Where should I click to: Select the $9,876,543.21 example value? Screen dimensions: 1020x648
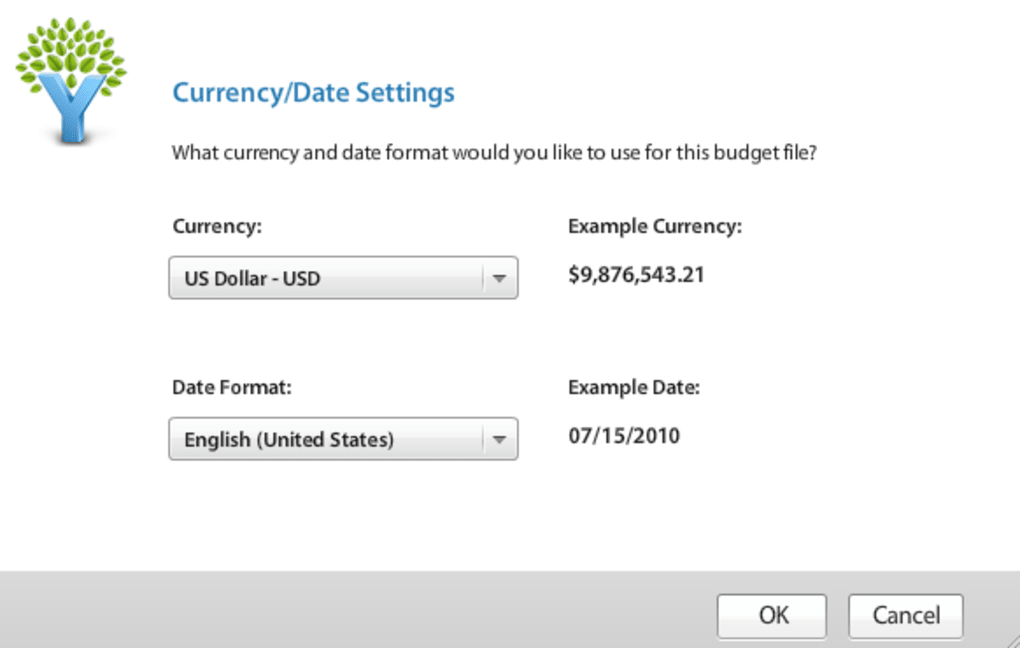click(636, 275)
